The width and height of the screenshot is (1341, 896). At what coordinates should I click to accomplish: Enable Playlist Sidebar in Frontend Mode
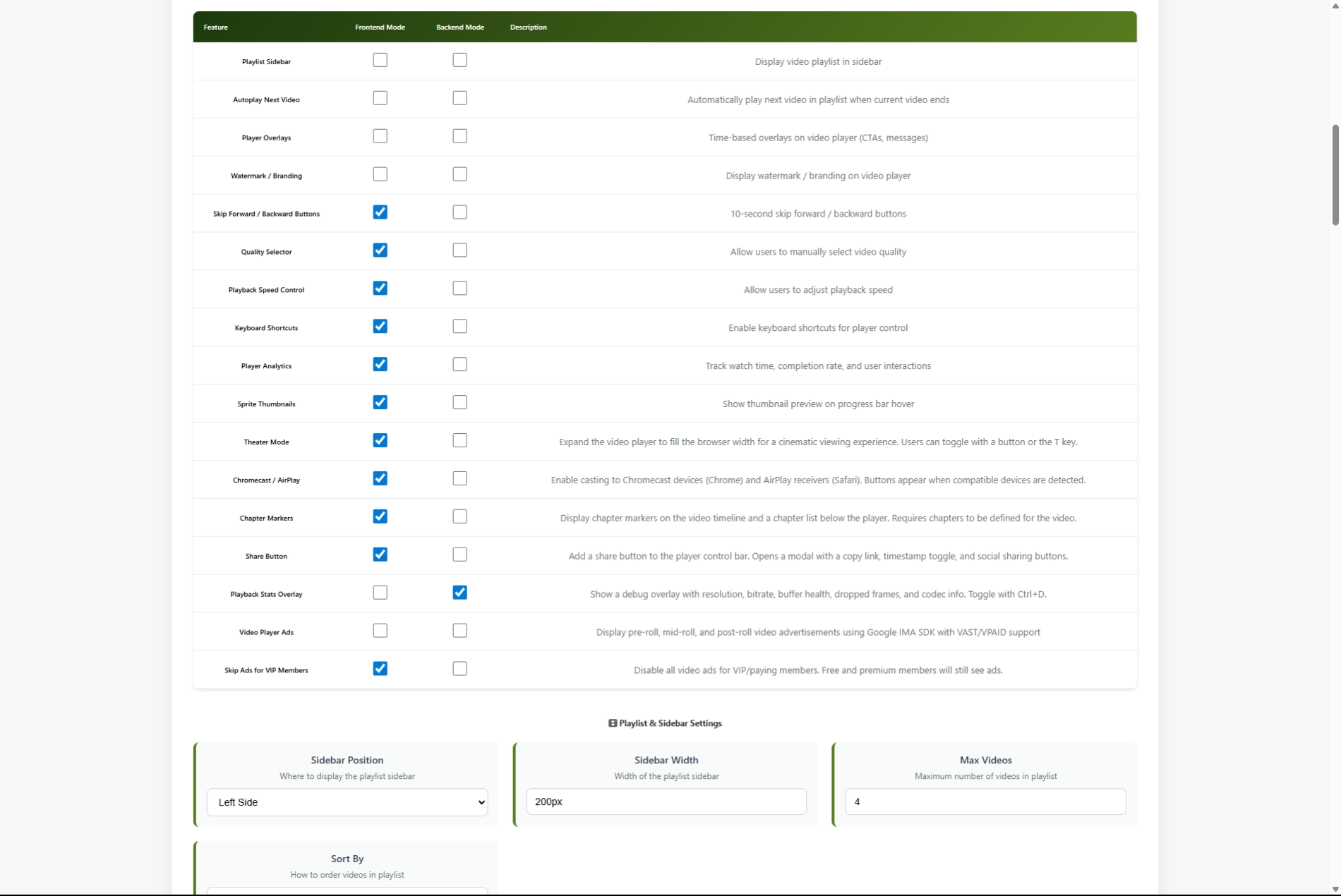point(380,61)
